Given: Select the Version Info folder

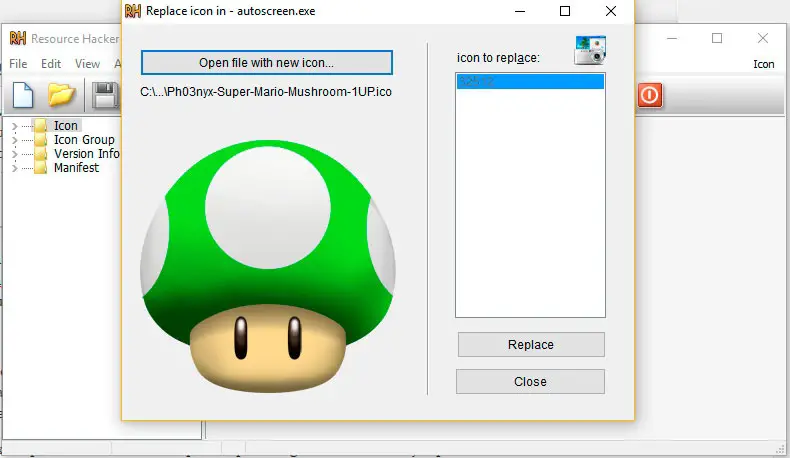Looking at the screenshot, I should click(x=77, y=154).
